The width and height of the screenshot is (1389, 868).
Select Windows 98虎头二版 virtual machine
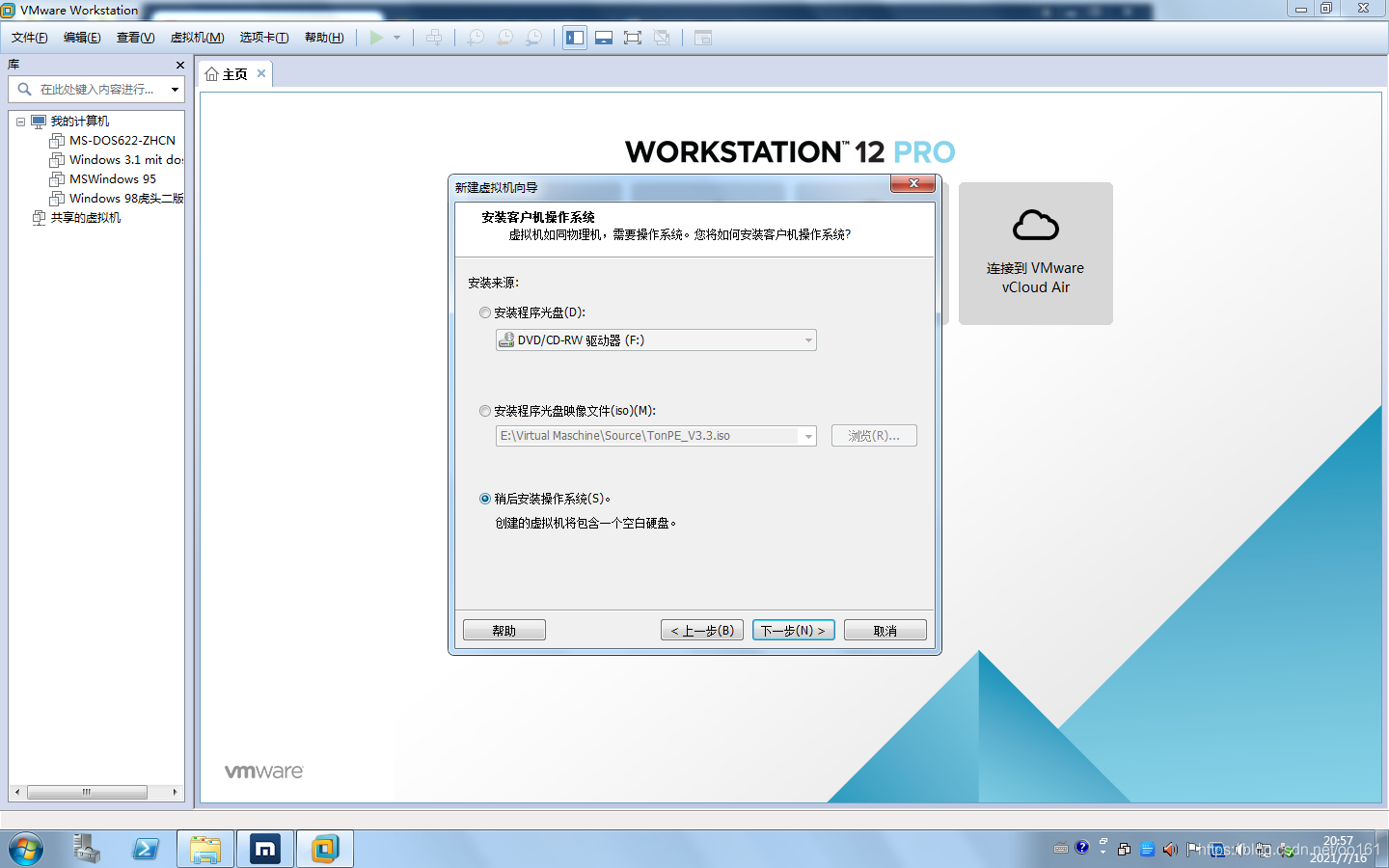(x=125, y=199)
